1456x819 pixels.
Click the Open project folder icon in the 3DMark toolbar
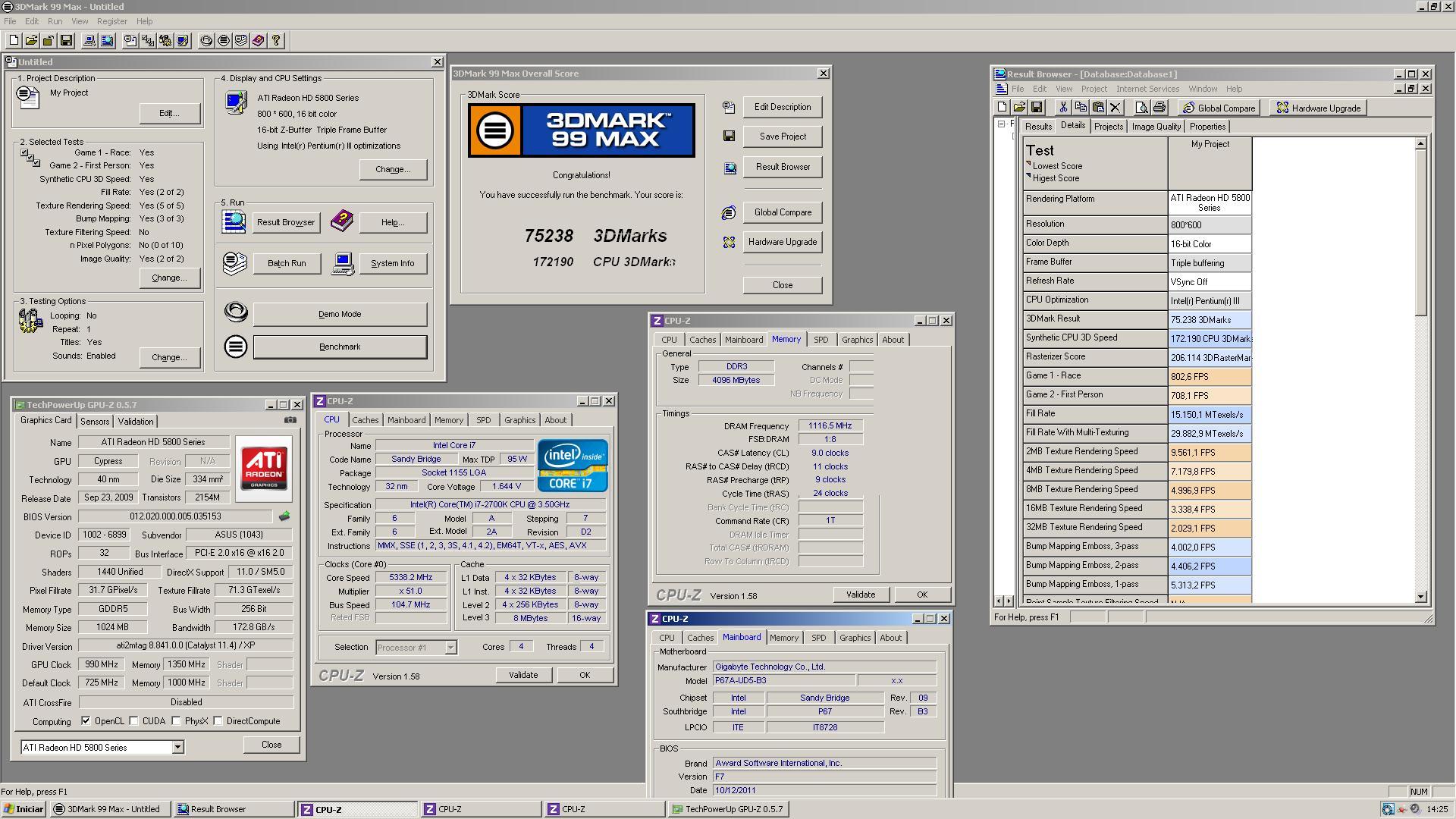coord(31,41)
